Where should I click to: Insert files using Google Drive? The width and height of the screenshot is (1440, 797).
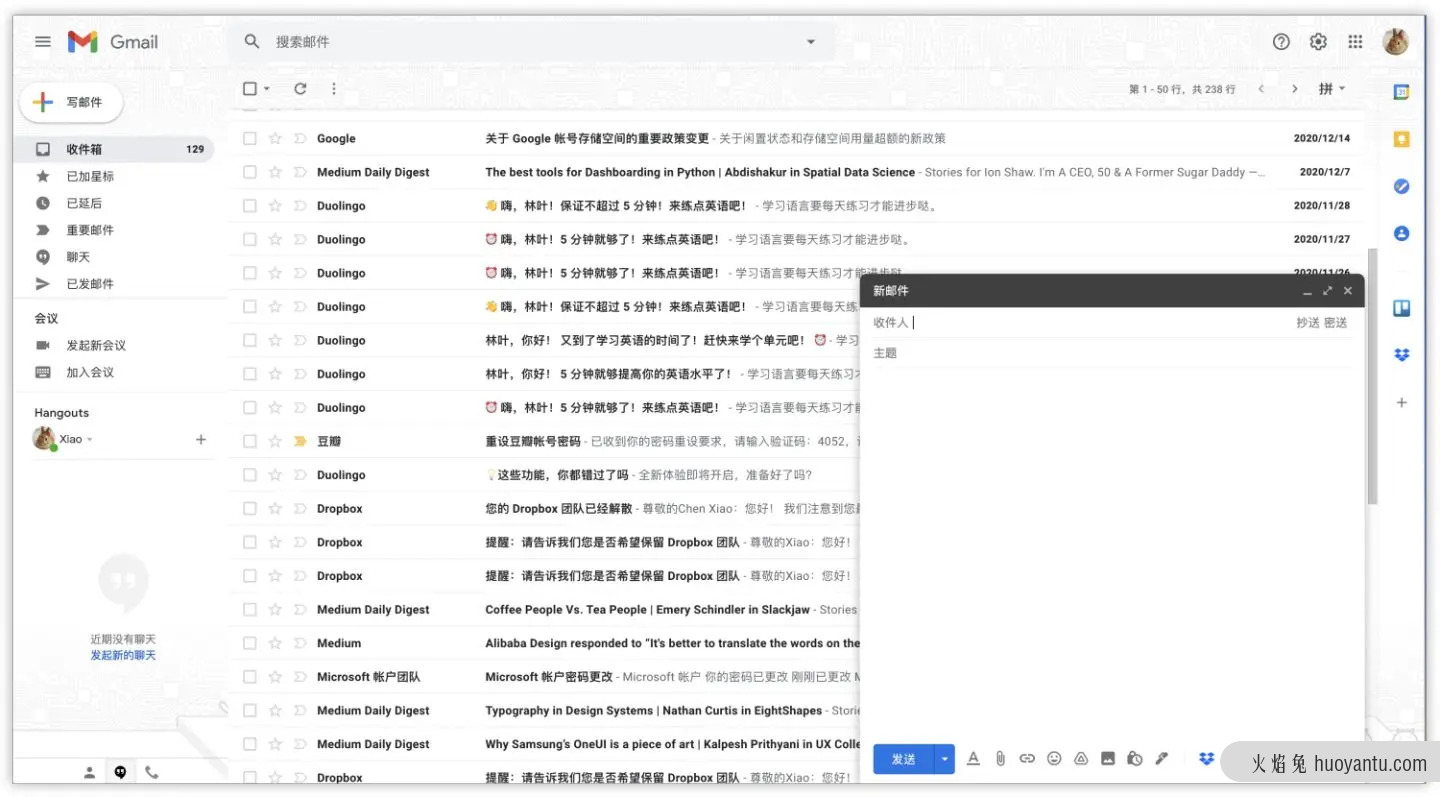tap(1081, 759)
